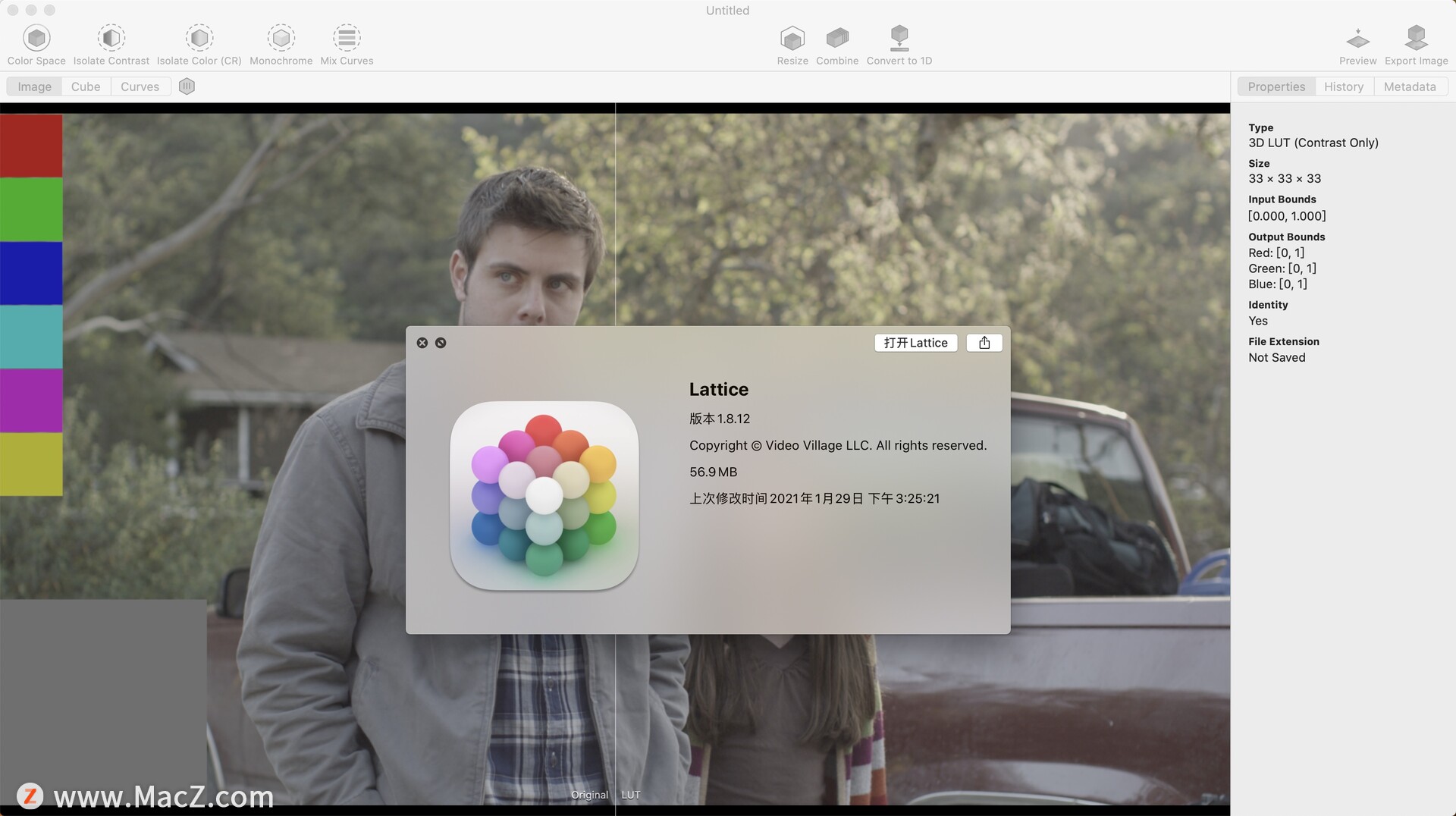This screenshot has height=816, width=1456.
Task: Click the green color patch
Action: (31, 209)
